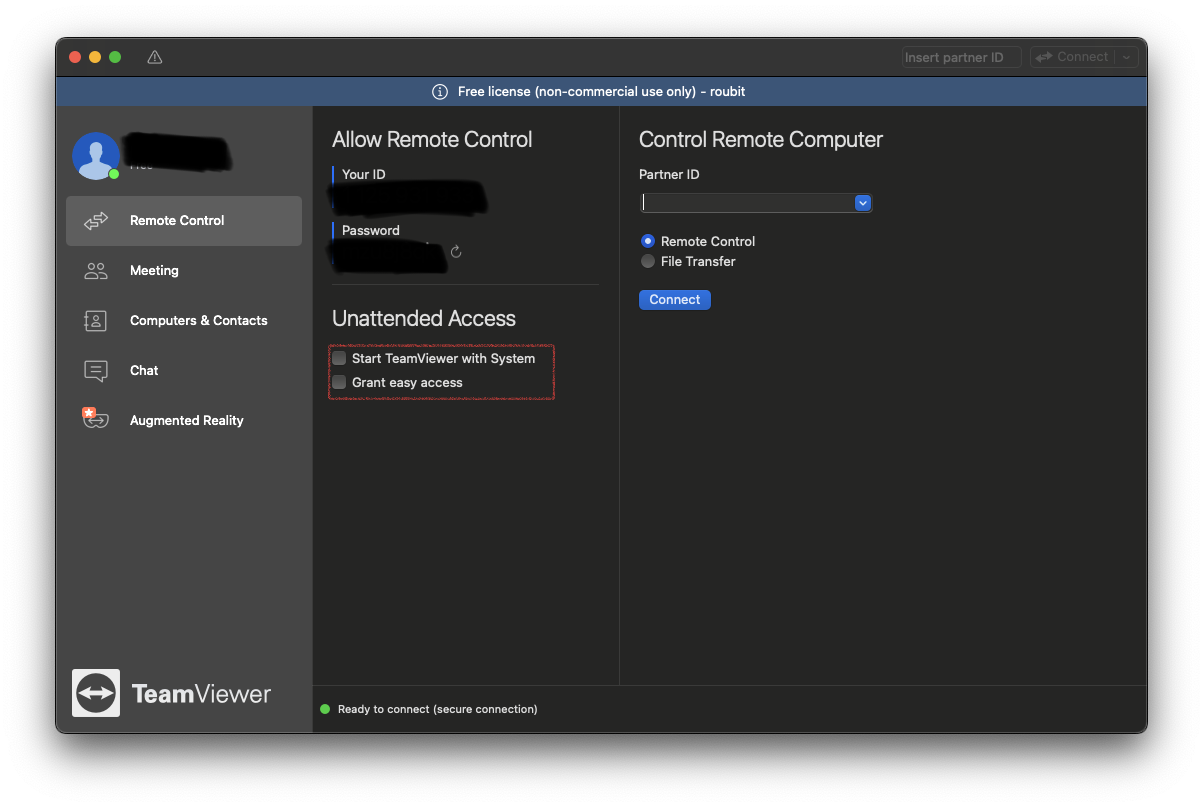This screenshot has width=1203, height=807.
Task: Click the Allow Remote Control heading
Action: coord(432,140)
